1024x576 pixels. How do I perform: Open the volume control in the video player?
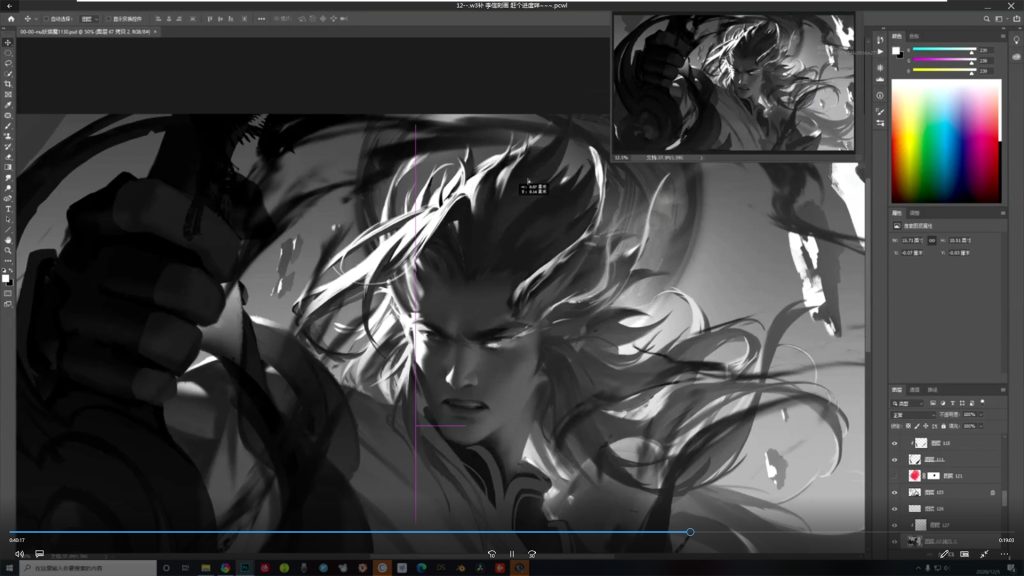point(19,553)
